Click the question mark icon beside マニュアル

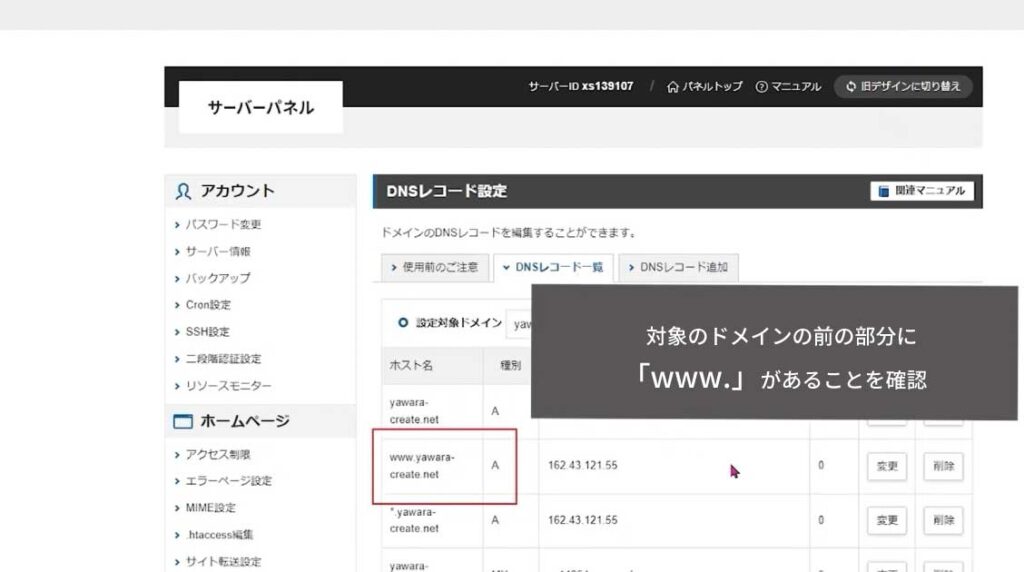click(761, 86)
